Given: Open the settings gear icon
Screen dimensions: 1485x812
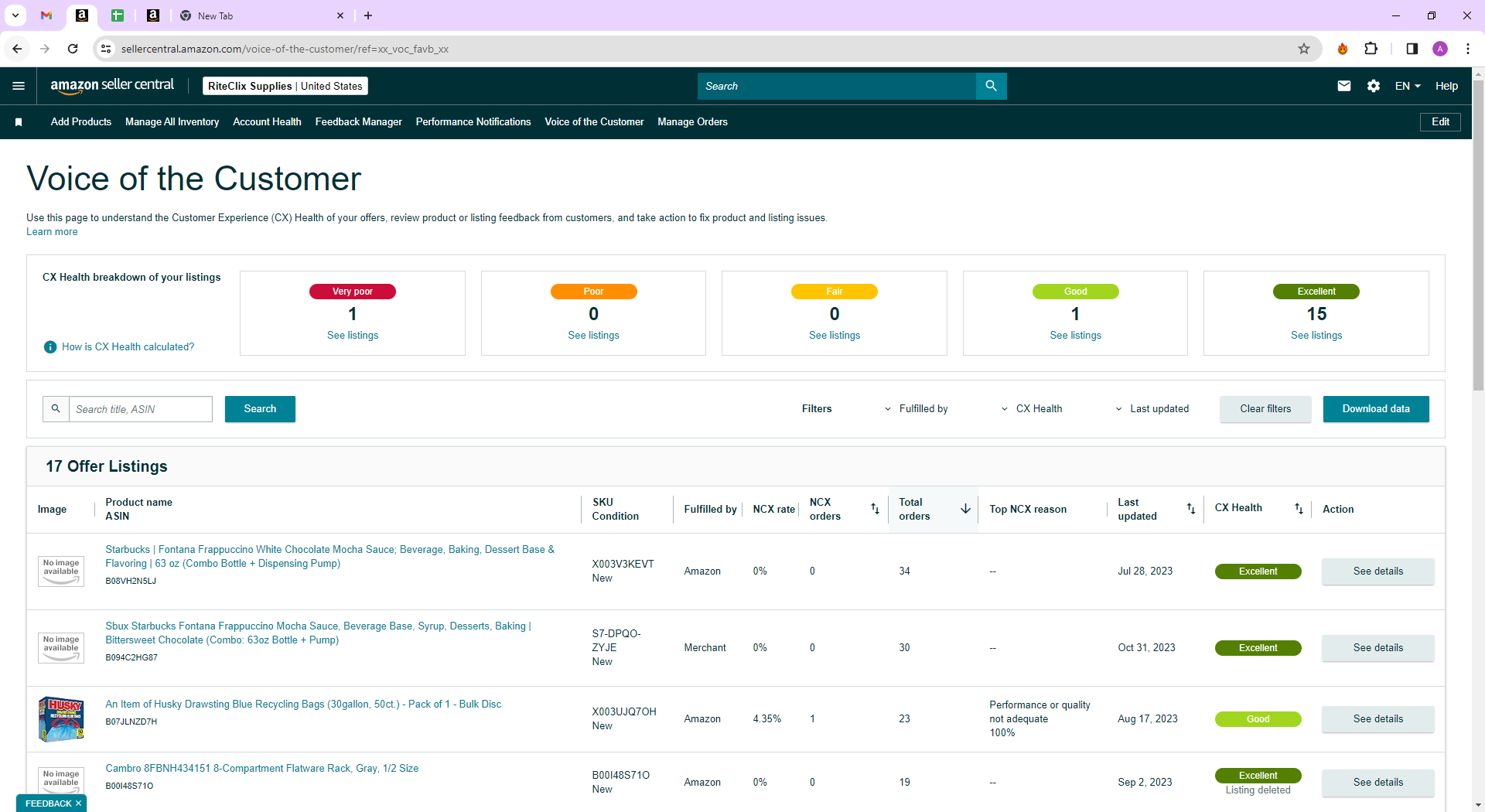Looking at the screenshot, I should point(1374,86).
